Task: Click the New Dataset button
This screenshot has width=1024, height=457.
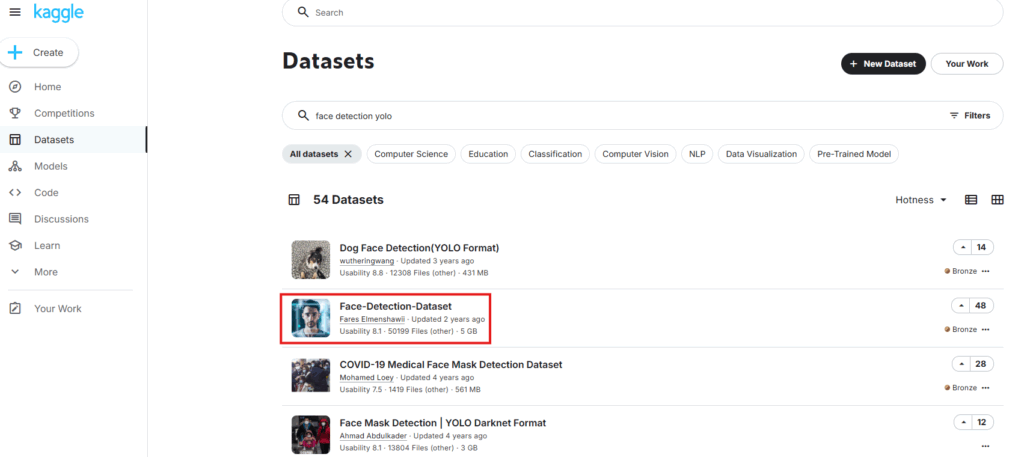Action: tap(883, 64)
